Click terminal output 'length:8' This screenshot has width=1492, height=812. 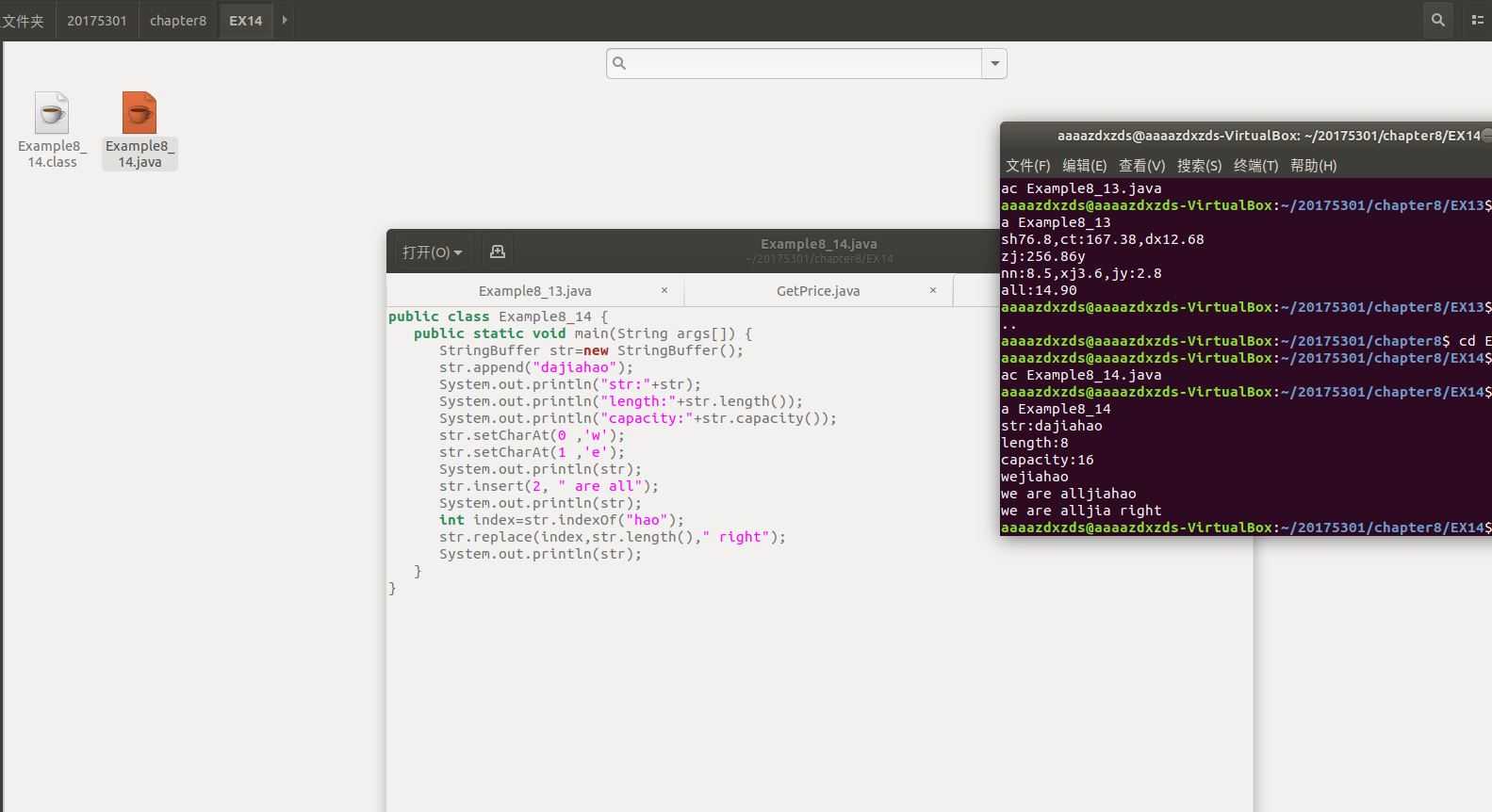1035,443
